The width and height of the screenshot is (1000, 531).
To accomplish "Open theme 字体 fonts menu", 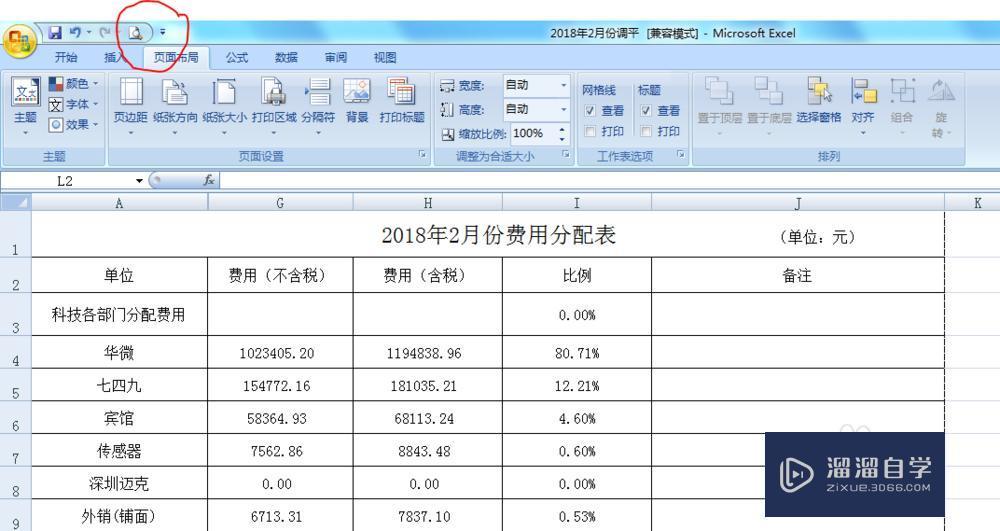I will tap(74, 104).
